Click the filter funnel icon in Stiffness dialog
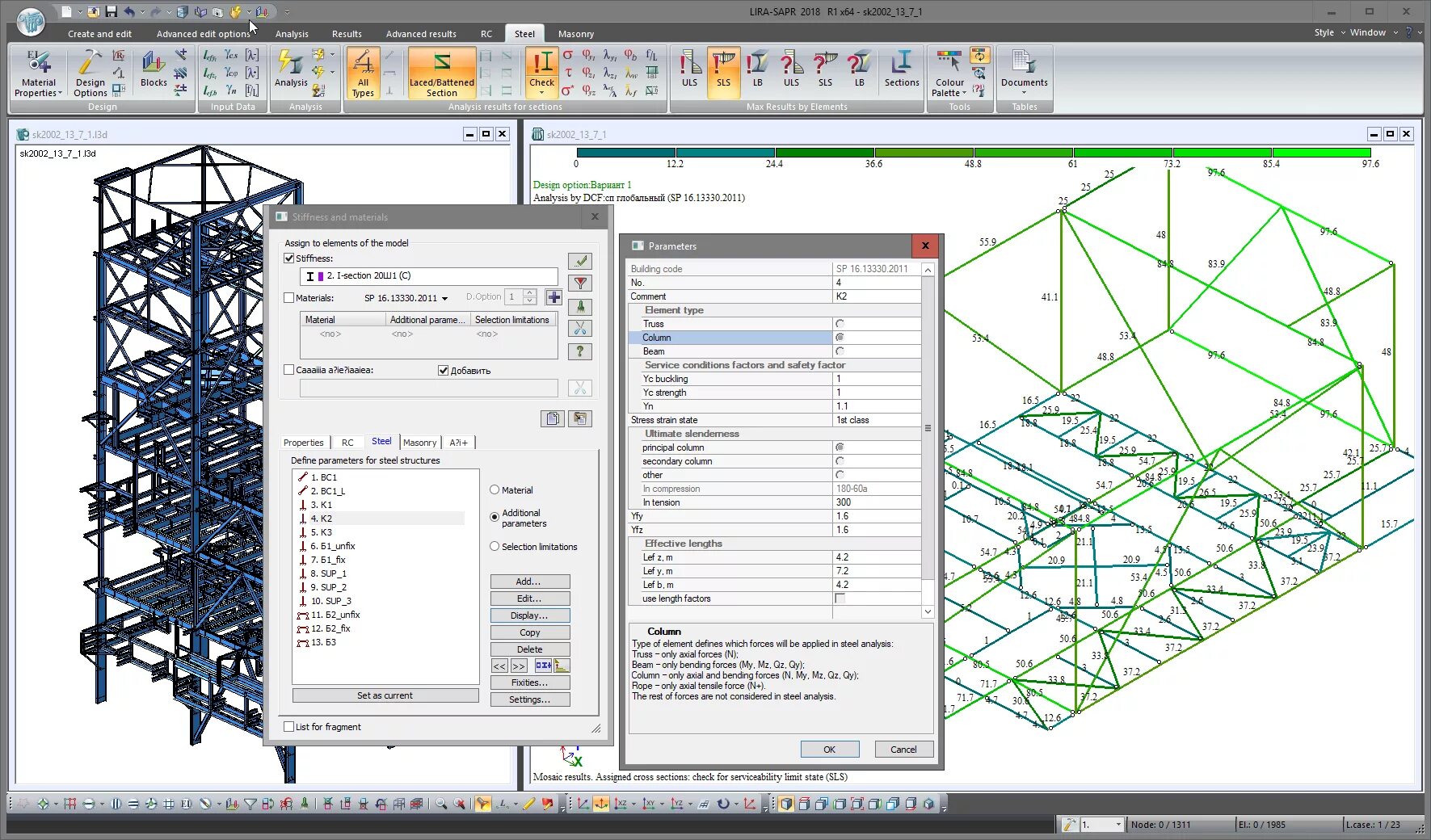 pos(580,283)
